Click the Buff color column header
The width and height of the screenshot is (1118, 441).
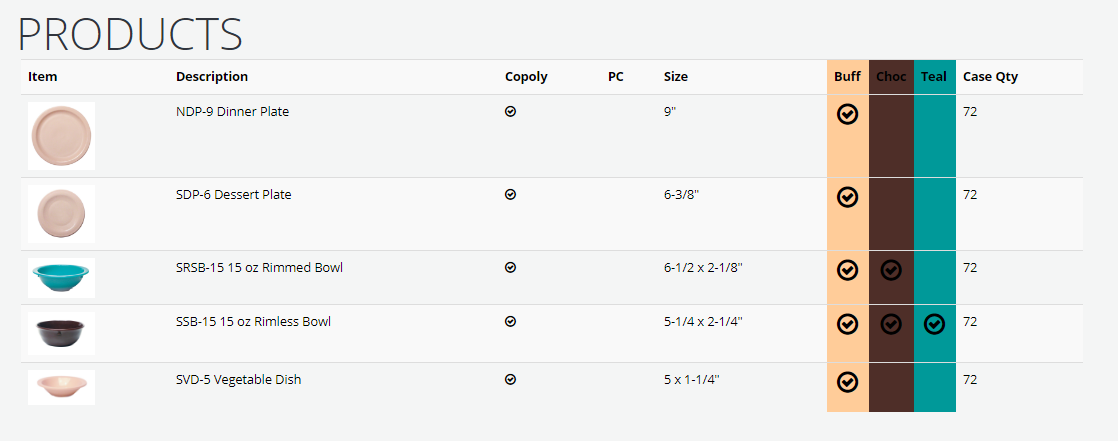click(x=847, y=77)
